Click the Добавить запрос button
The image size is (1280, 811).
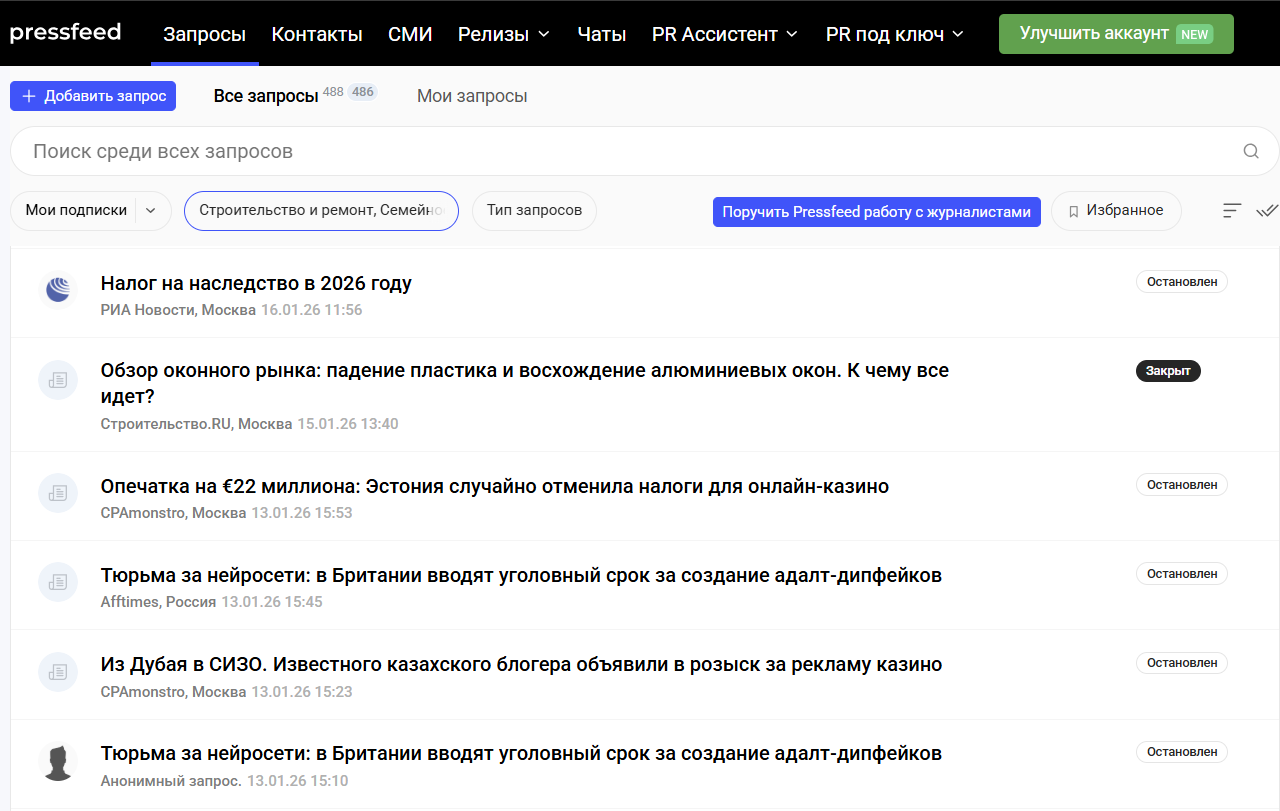[93, 96]
